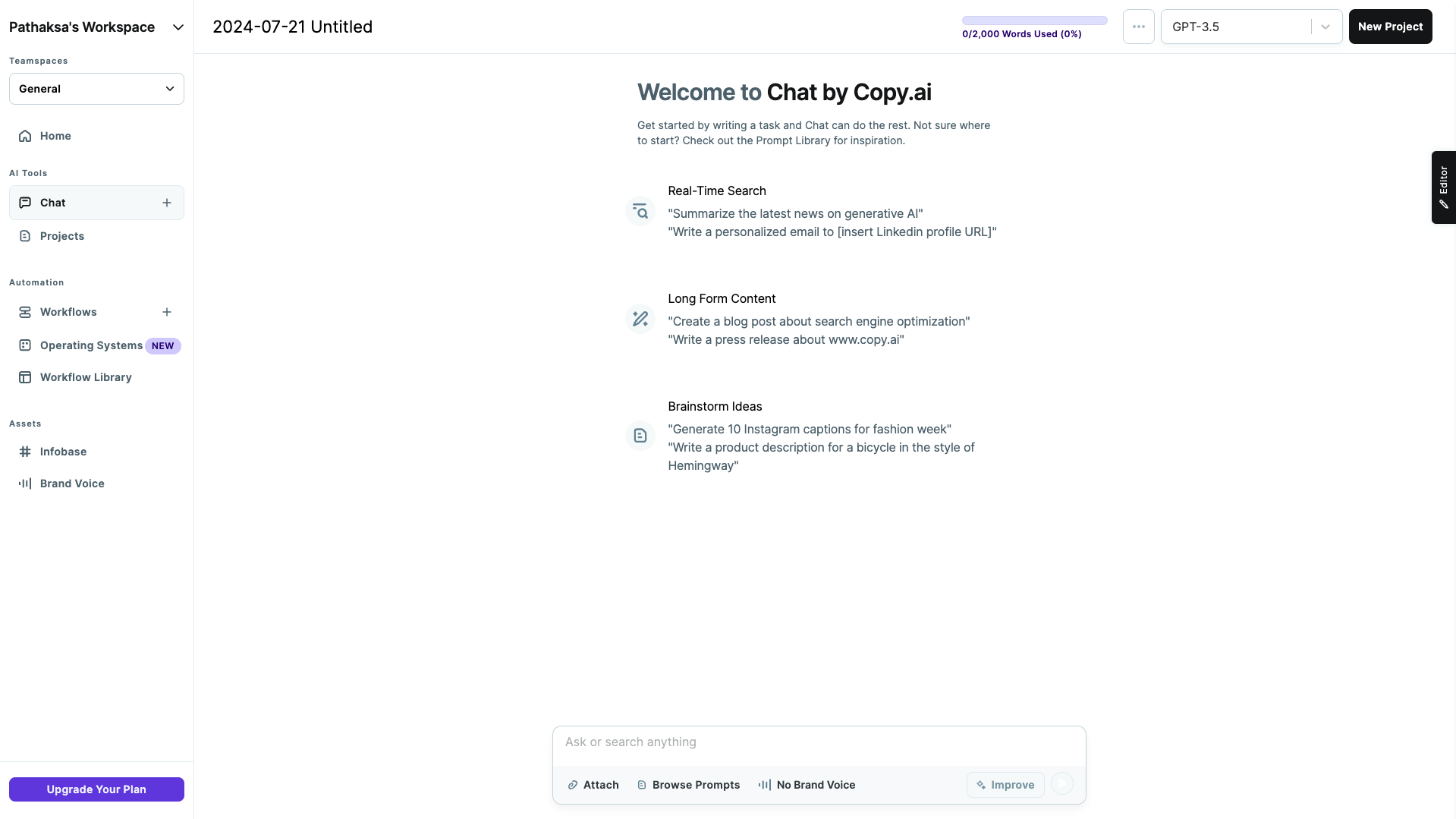
Task: Click the plus icon next to Chat
Action: [x=167, y=203]
